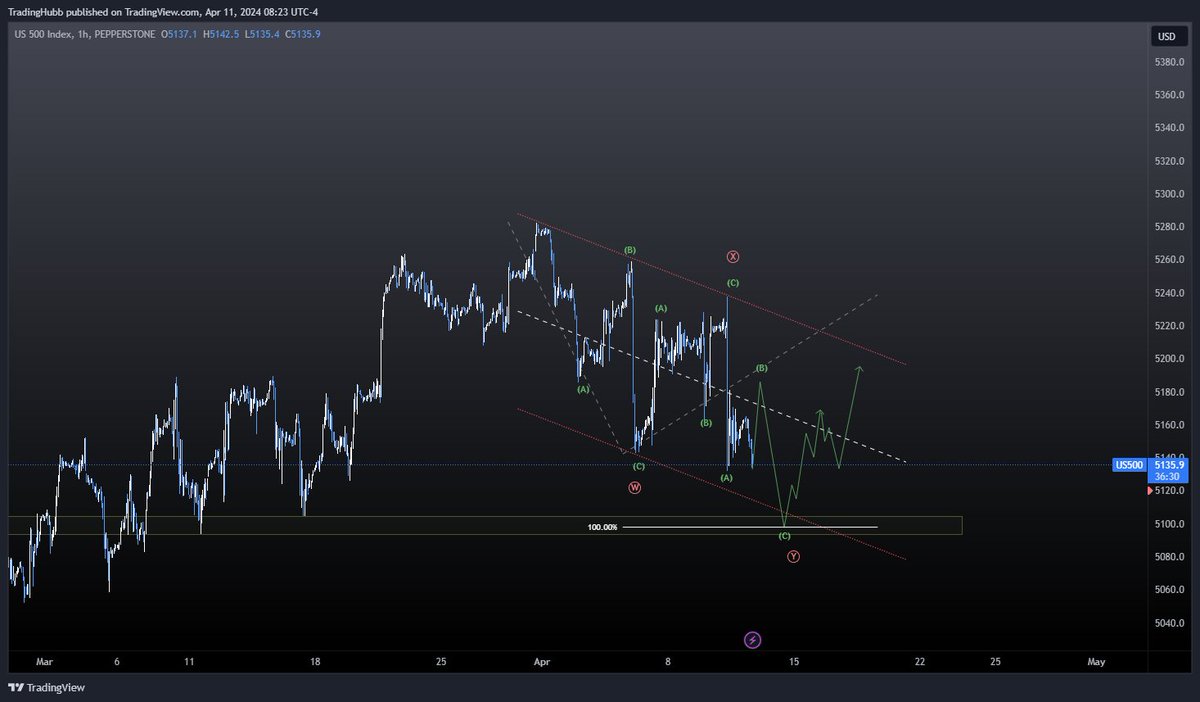Click the open value O5137.1
Viewport: 1200px width, 702px height.
(178, 34)
